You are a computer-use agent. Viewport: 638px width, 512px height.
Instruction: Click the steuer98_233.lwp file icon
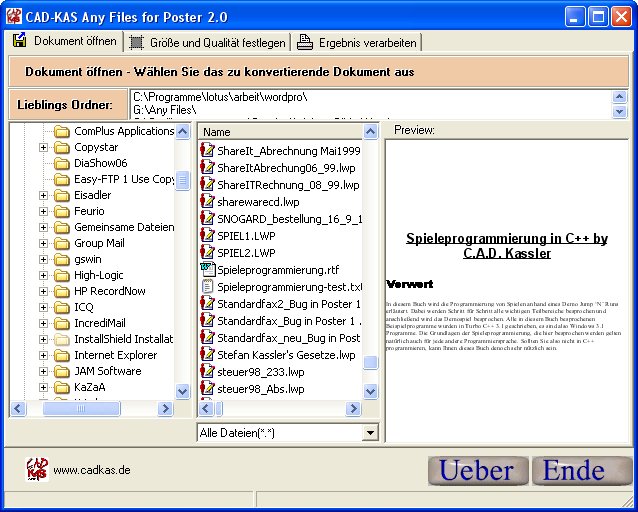click(208, 372)
